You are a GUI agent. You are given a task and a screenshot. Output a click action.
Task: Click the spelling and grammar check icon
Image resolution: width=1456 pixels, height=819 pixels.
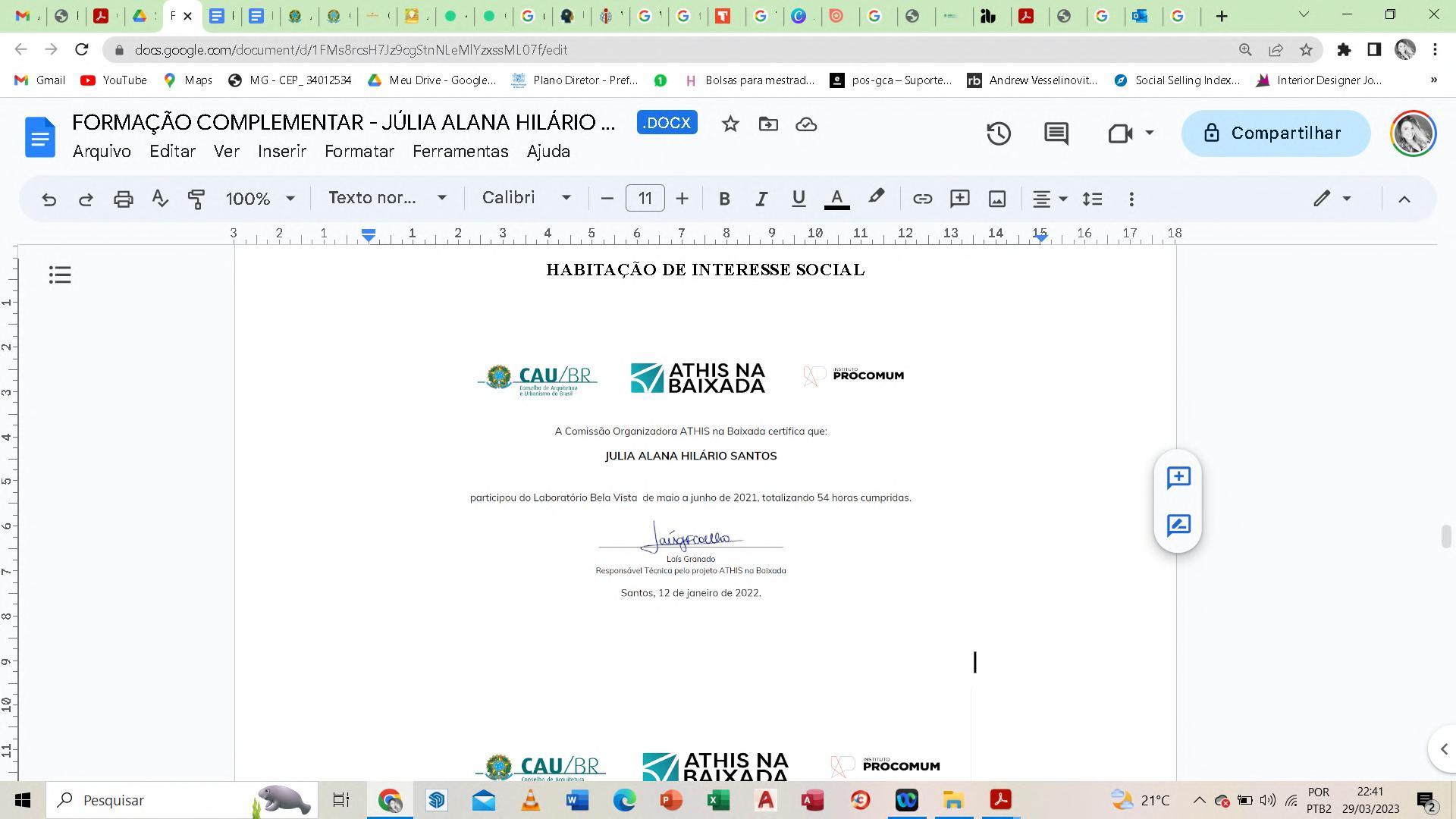[159, 199]
